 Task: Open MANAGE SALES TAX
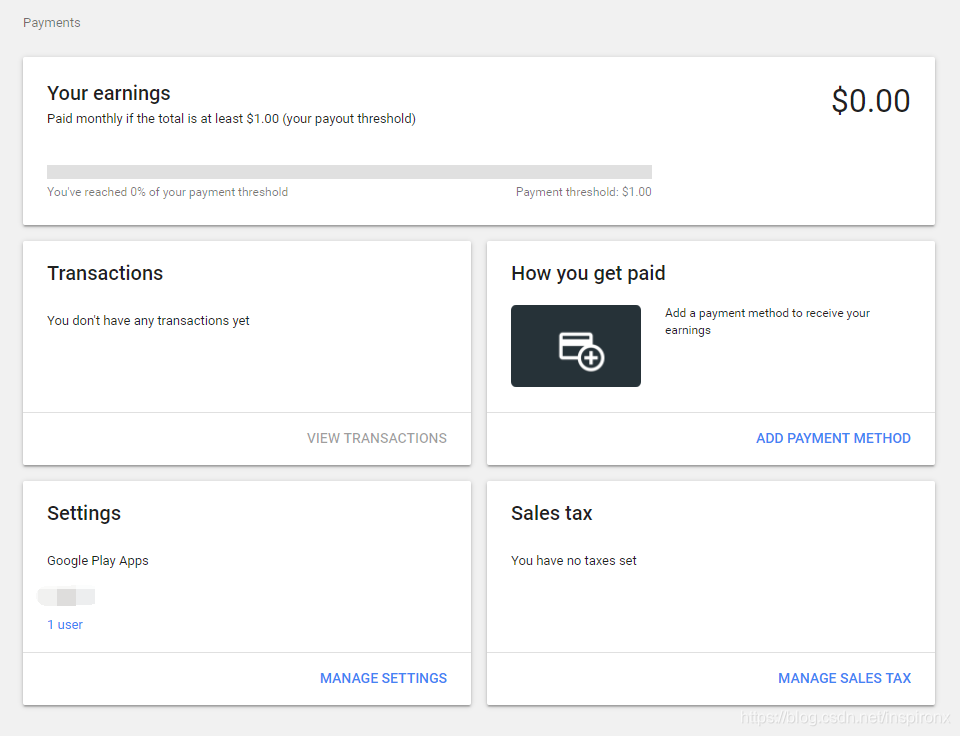844,678
